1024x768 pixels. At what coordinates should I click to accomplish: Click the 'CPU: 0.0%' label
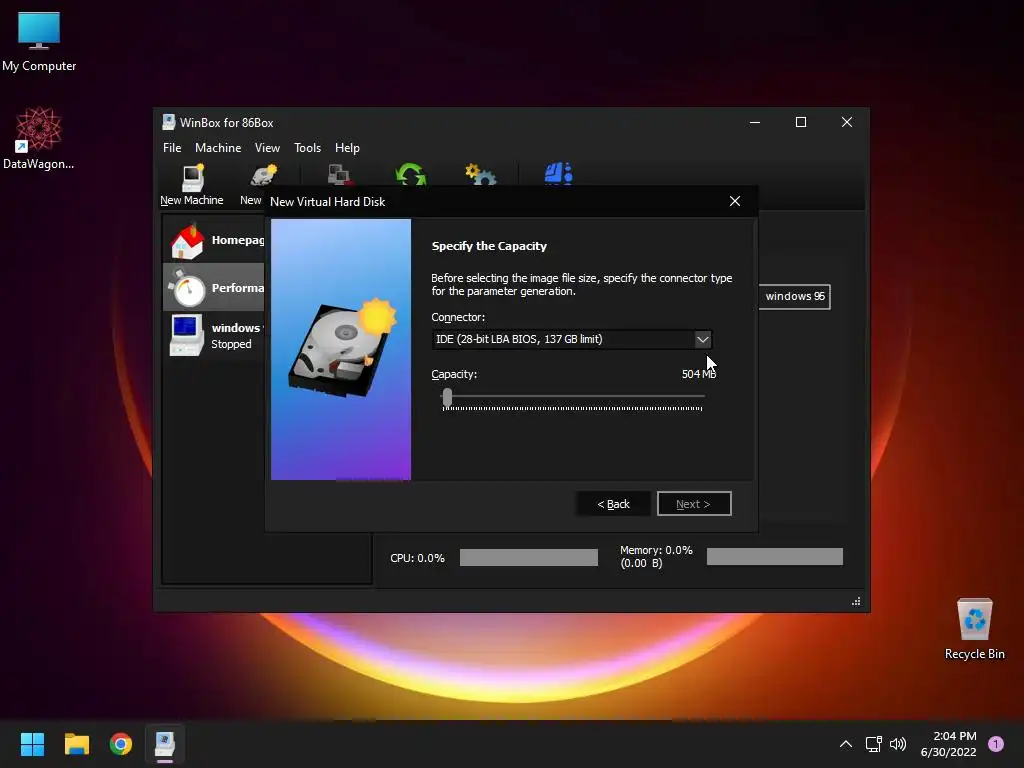[x=417, y=558]
